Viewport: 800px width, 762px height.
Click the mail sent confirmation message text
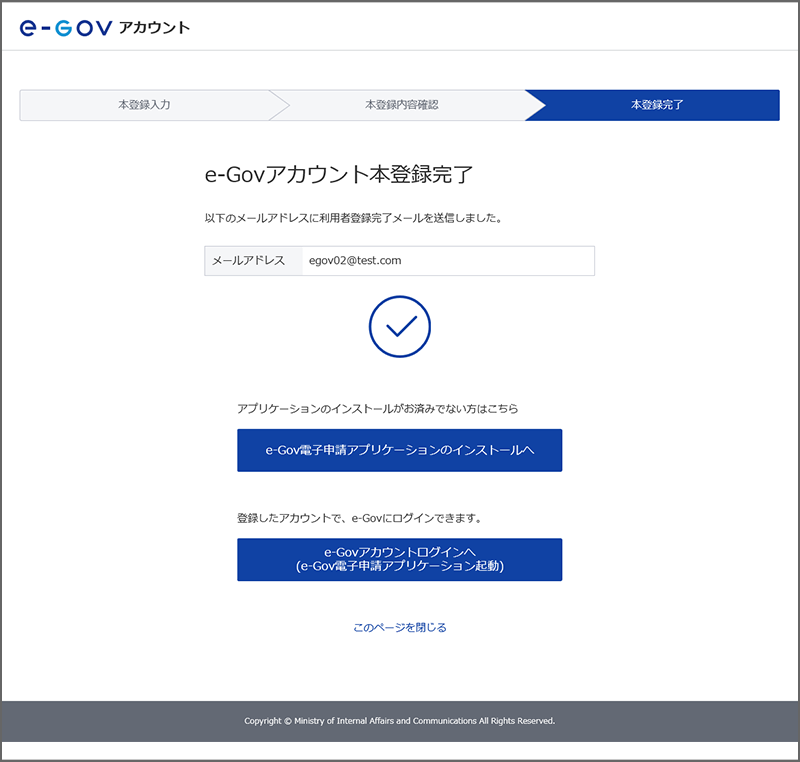[355, 218]
